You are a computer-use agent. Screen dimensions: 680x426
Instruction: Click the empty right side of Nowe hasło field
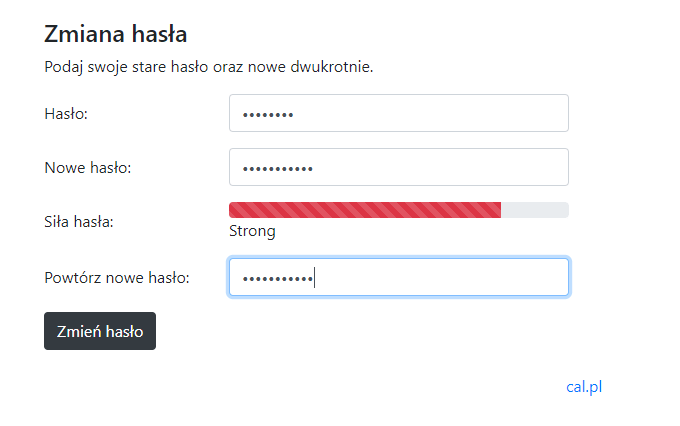click(438, 167)
